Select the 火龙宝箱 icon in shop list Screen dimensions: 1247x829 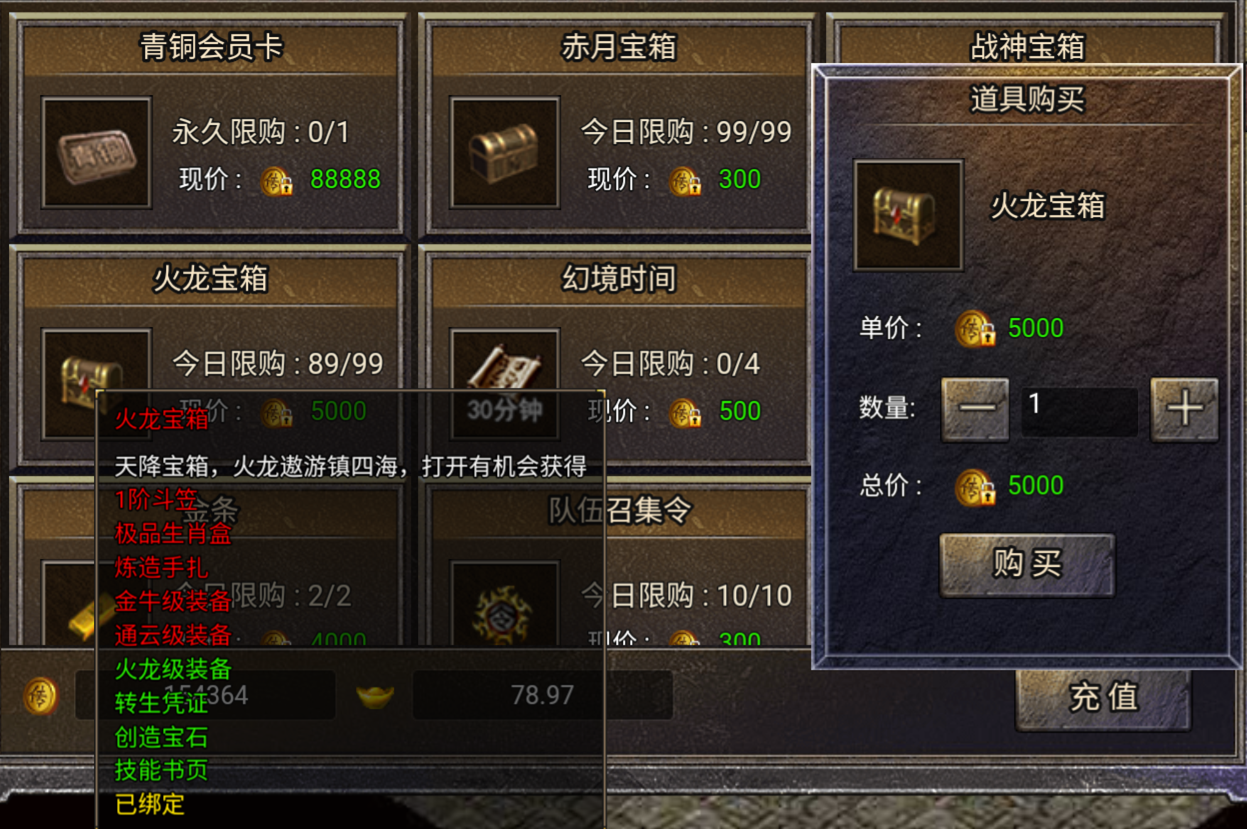[96, 384]
